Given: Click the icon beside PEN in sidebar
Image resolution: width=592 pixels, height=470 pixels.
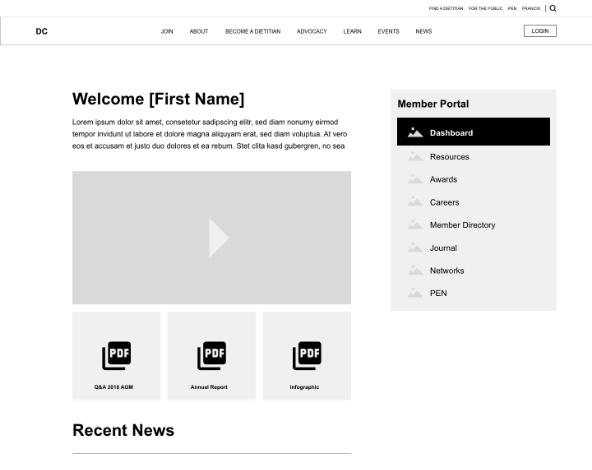Looking at the screenshot, I should click(415, 293).
